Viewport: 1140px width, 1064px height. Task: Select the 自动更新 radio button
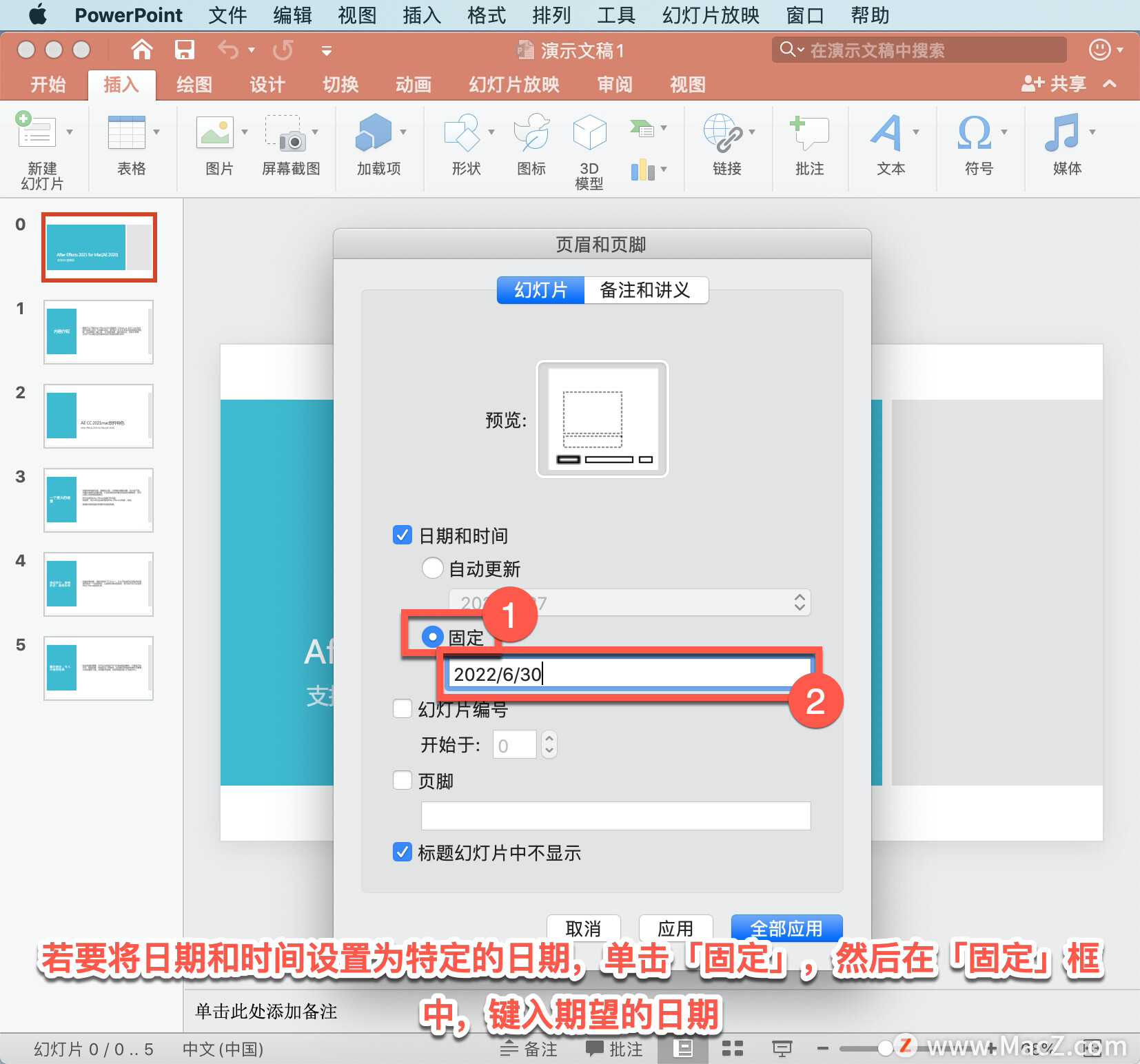point(432,568)
